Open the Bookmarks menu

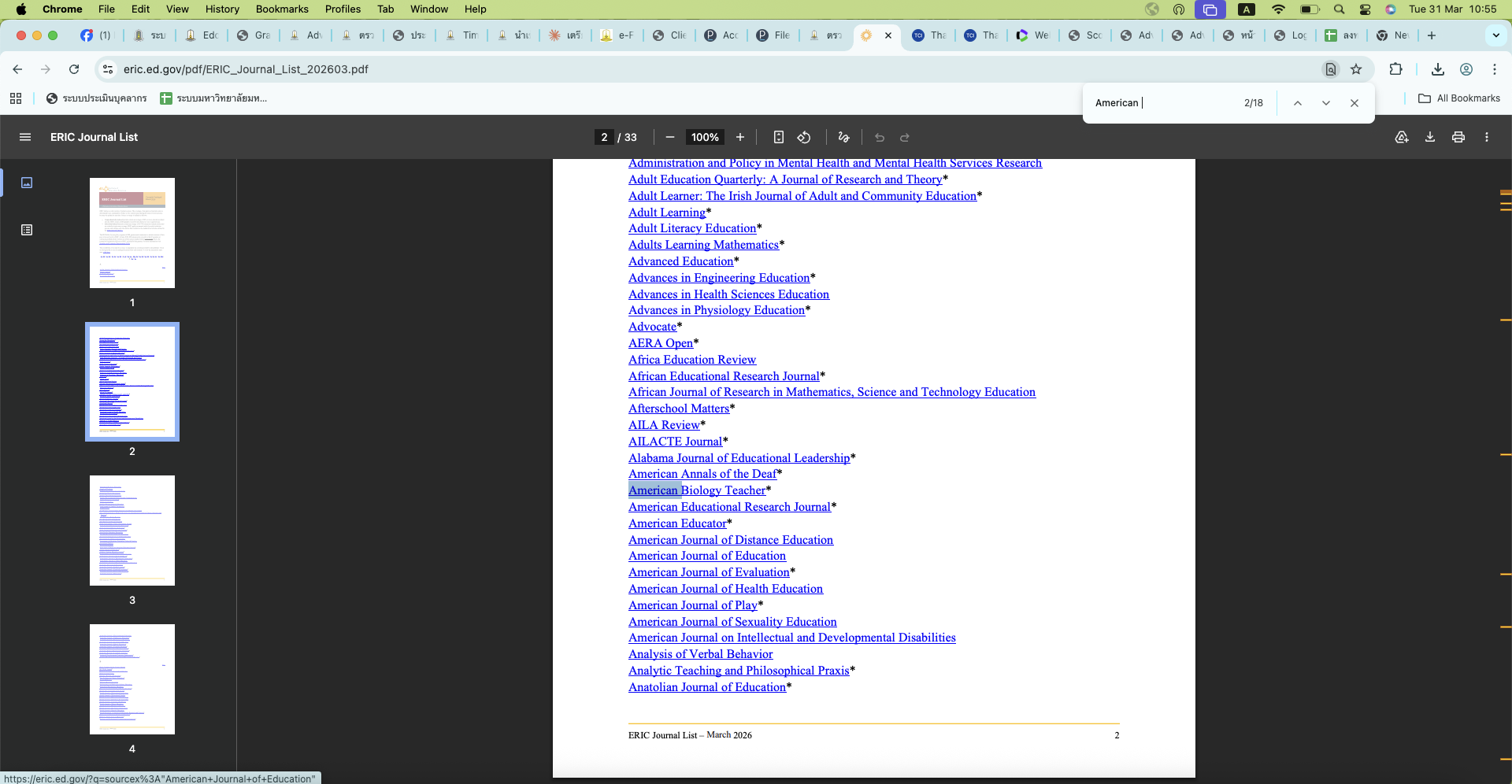(282, 9)
